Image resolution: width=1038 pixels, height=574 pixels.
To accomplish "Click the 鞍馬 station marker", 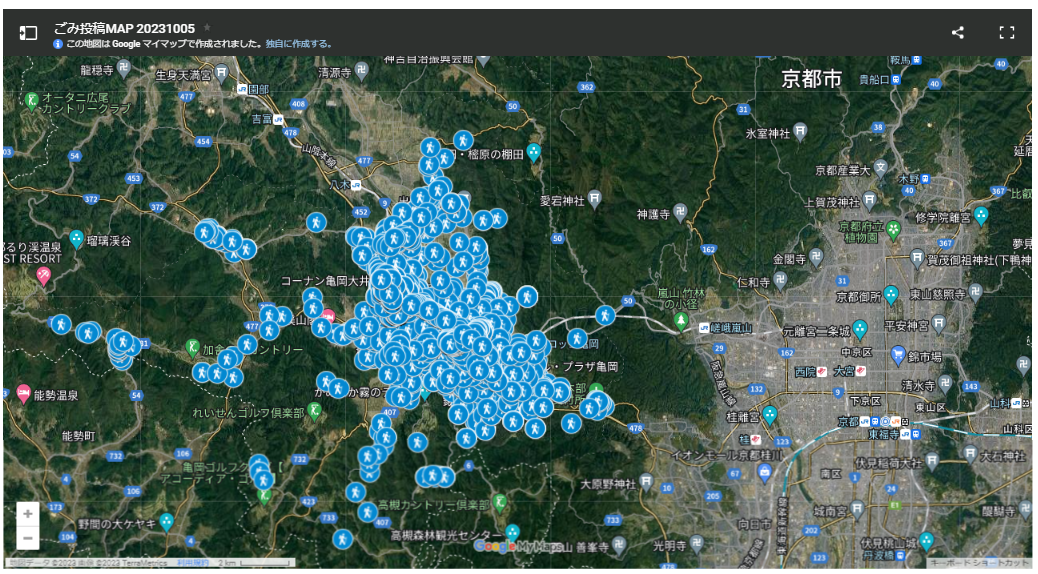I will [916, 60].
